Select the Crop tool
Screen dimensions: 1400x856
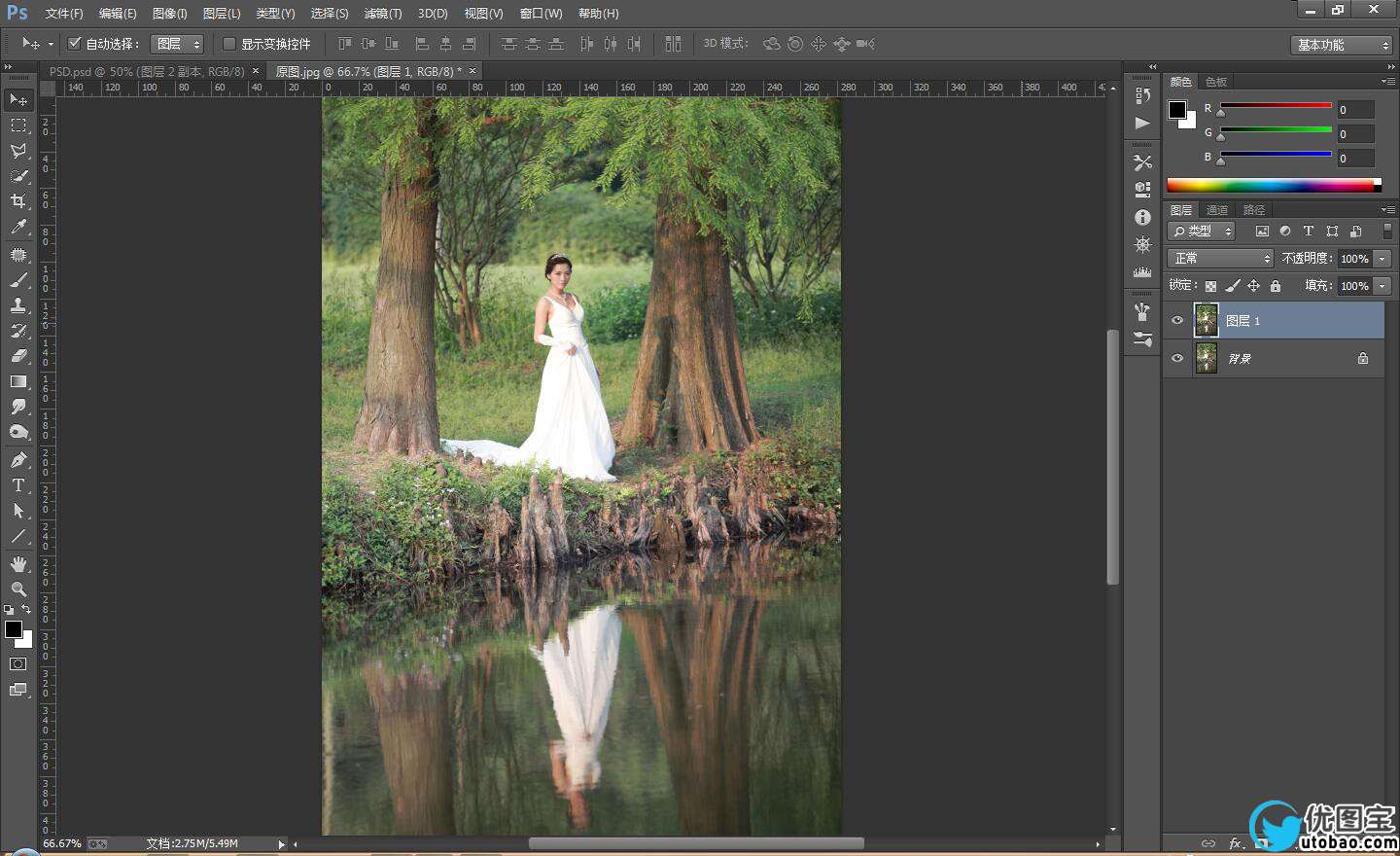[x=17, y=201]
